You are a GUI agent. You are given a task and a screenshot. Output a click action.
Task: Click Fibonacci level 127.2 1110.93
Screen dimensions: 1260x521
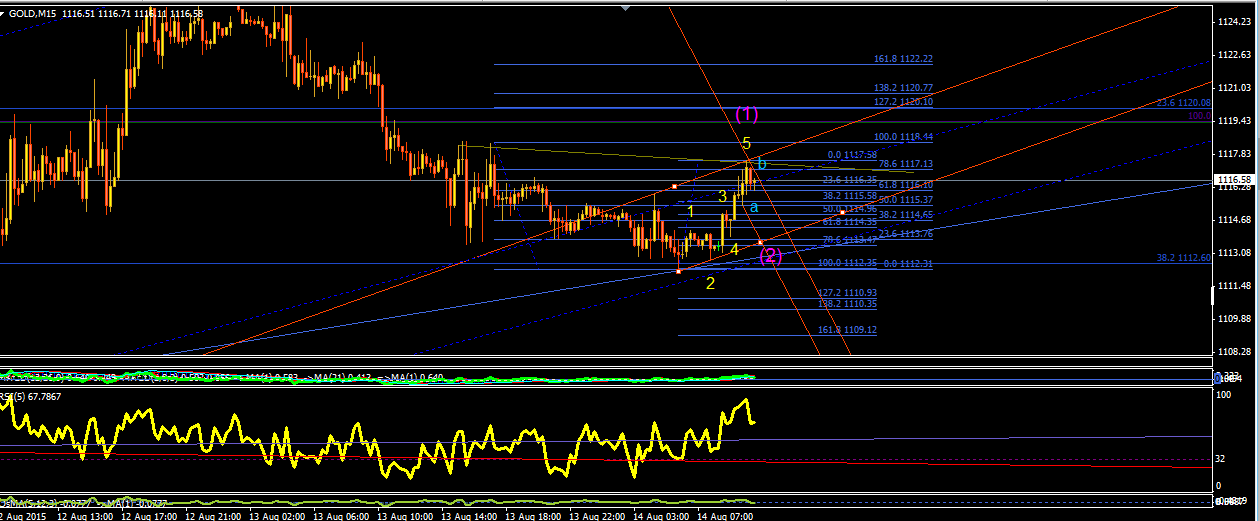(847, 292)
